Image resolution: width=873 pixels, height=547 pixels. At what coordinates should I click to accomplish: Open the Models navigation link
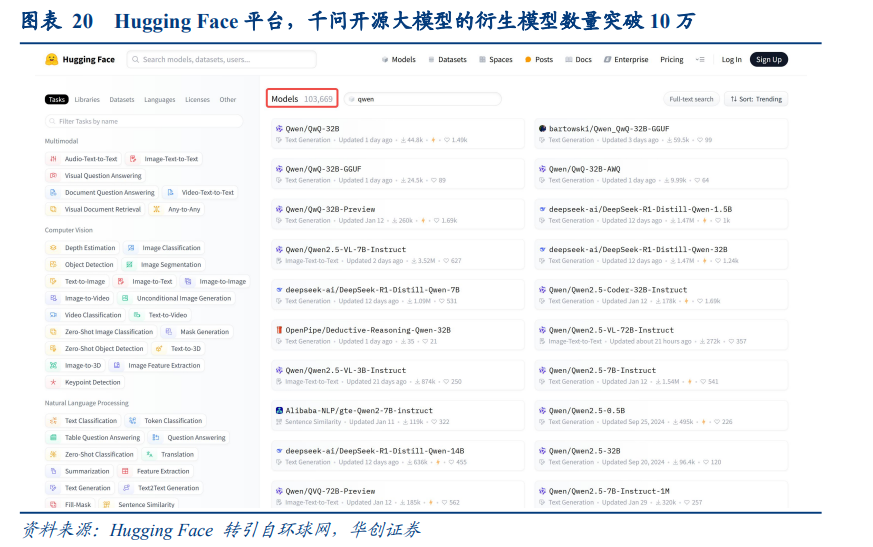tap(399, 60)
